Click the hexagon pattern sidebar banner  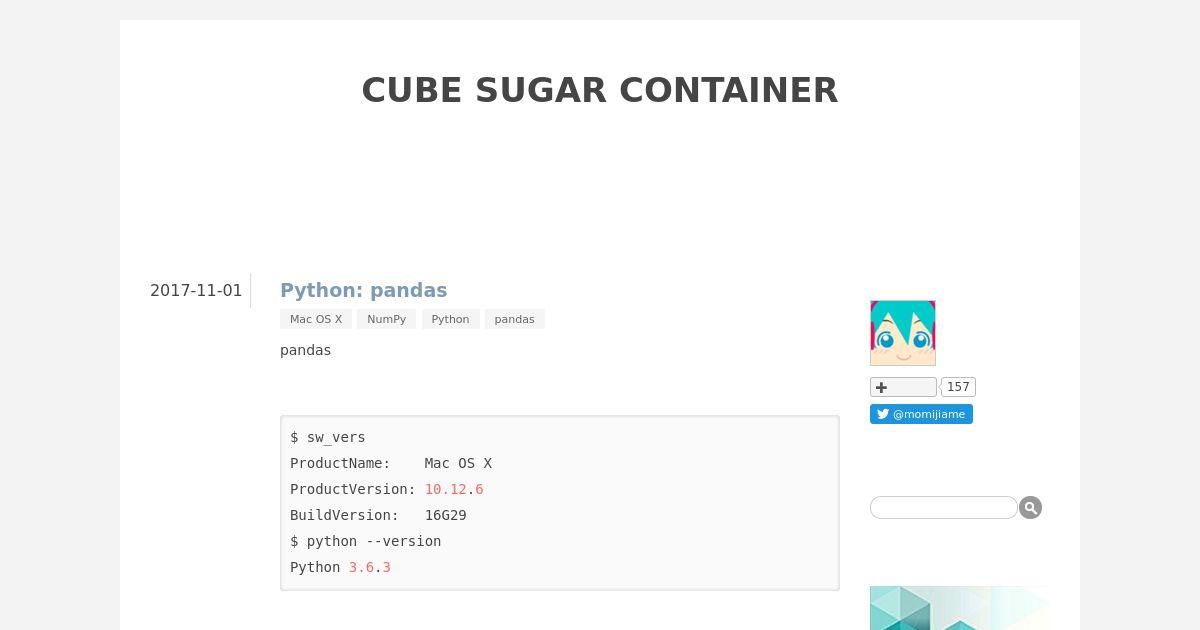(960, 608)
